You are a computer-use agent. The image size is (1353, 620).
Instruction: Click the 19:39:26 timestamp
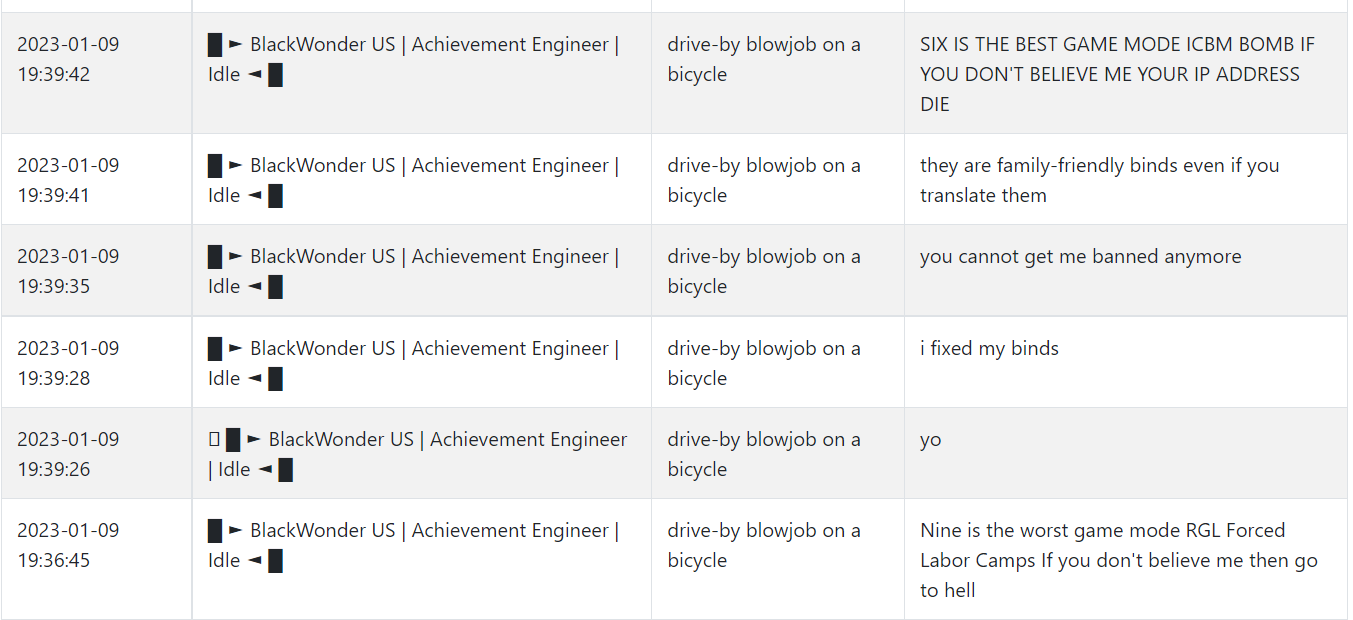(68, 454)
